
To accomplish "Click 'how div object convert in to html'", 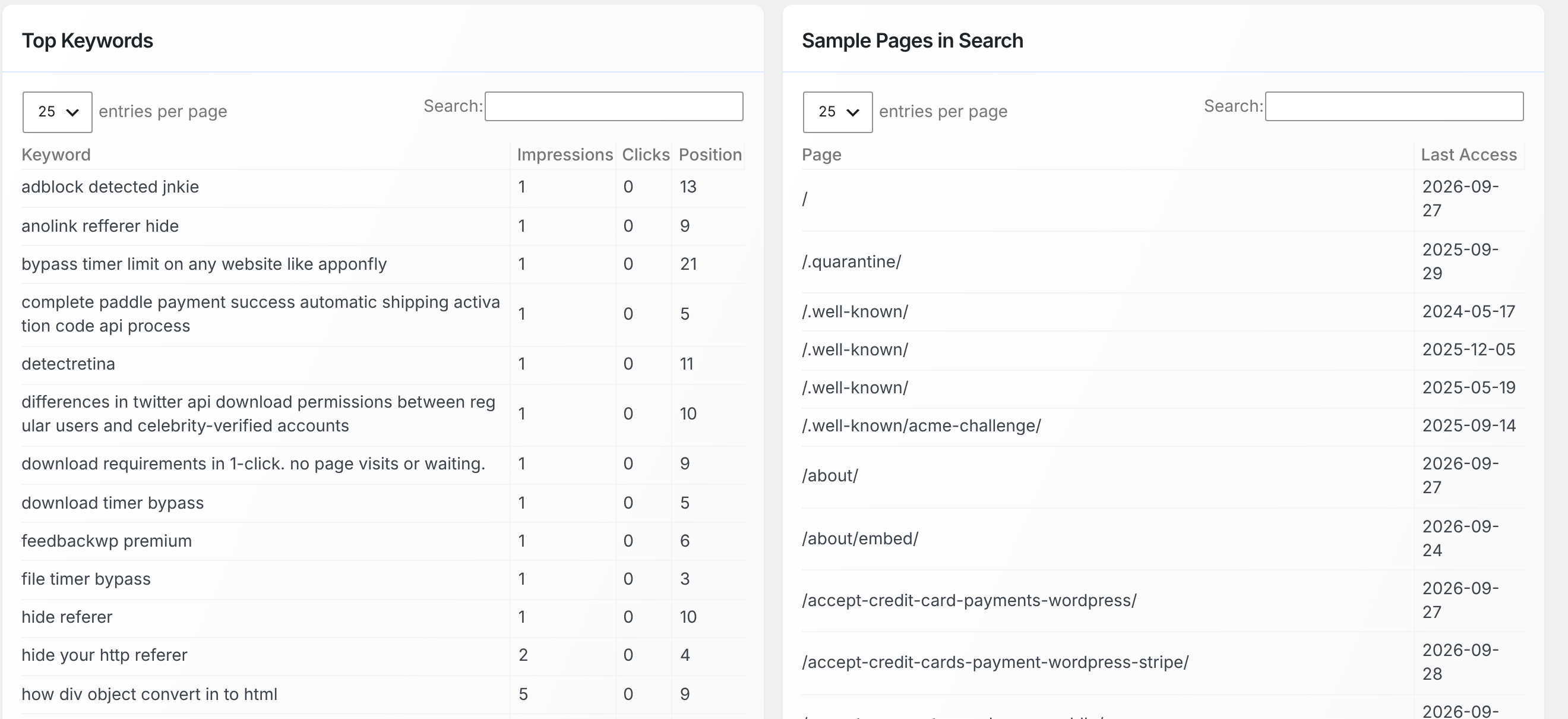I will click(149, 695).
